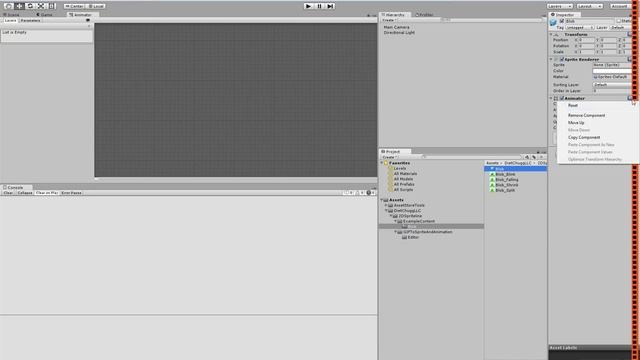Expand the AssetStoreTools folder
The image size is (640, 360).
[386, 206]
